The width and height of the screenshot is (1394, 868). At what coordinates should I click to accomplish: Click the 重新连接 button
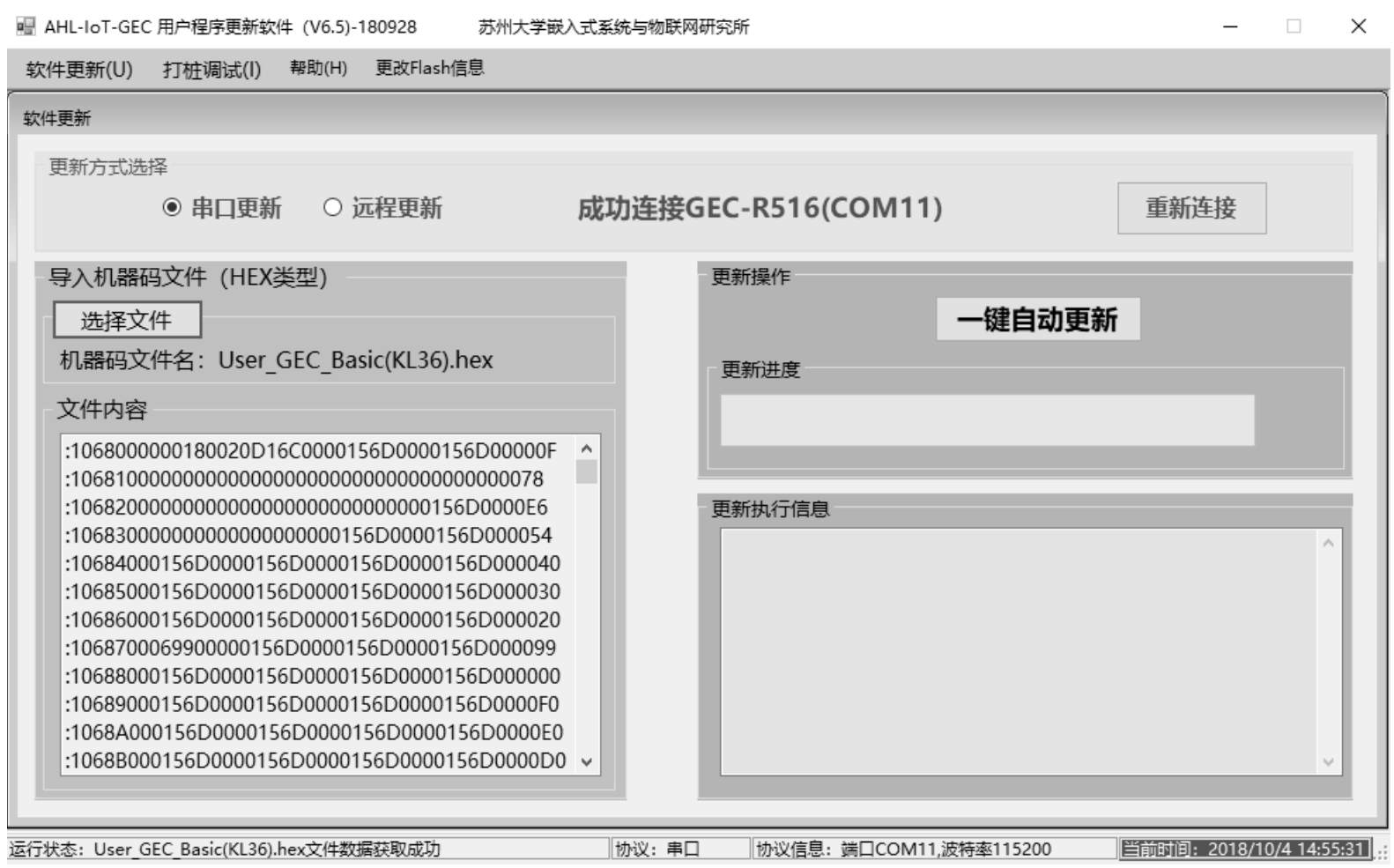1191,208
